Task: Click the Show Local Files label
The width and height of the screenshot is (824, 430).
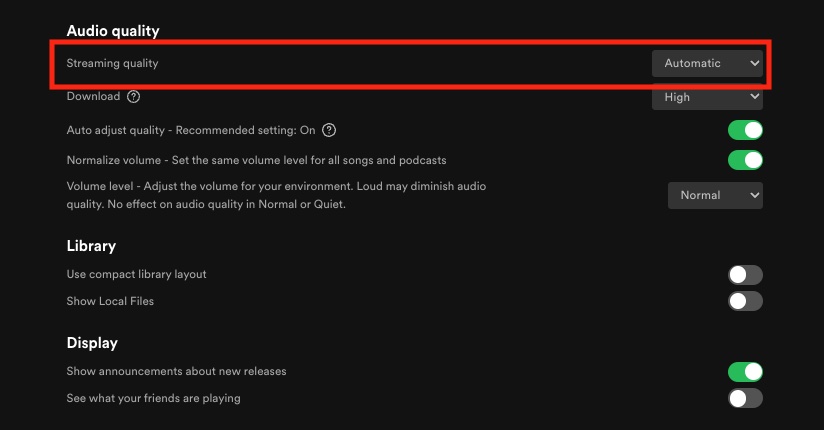Action: pos(110,301)
